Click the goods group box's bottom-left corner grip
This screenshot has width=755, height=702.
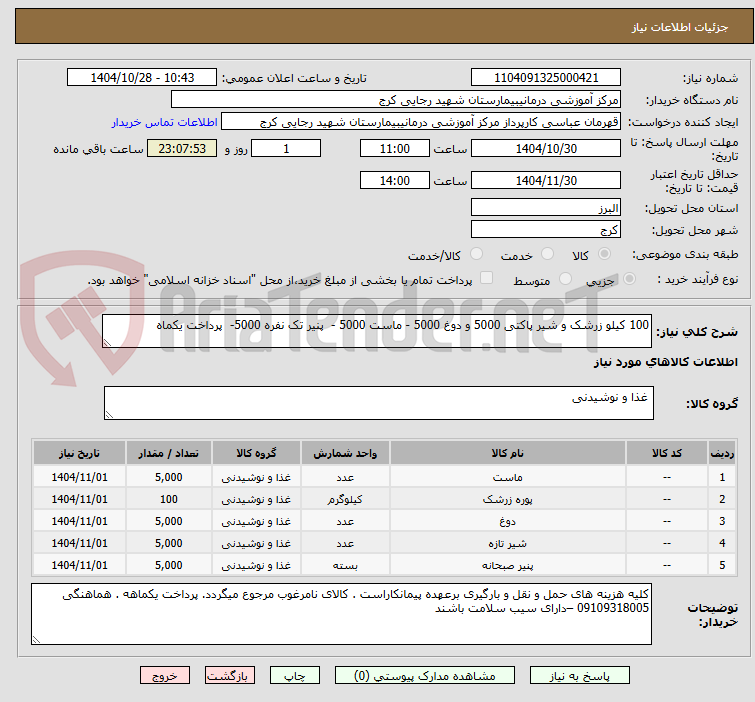[x=109, y=415]
